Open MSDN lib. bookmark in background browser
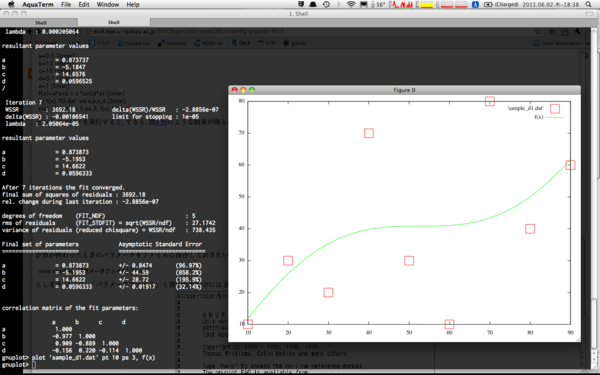This screenshot has height=375, width=600. [209, 43]
